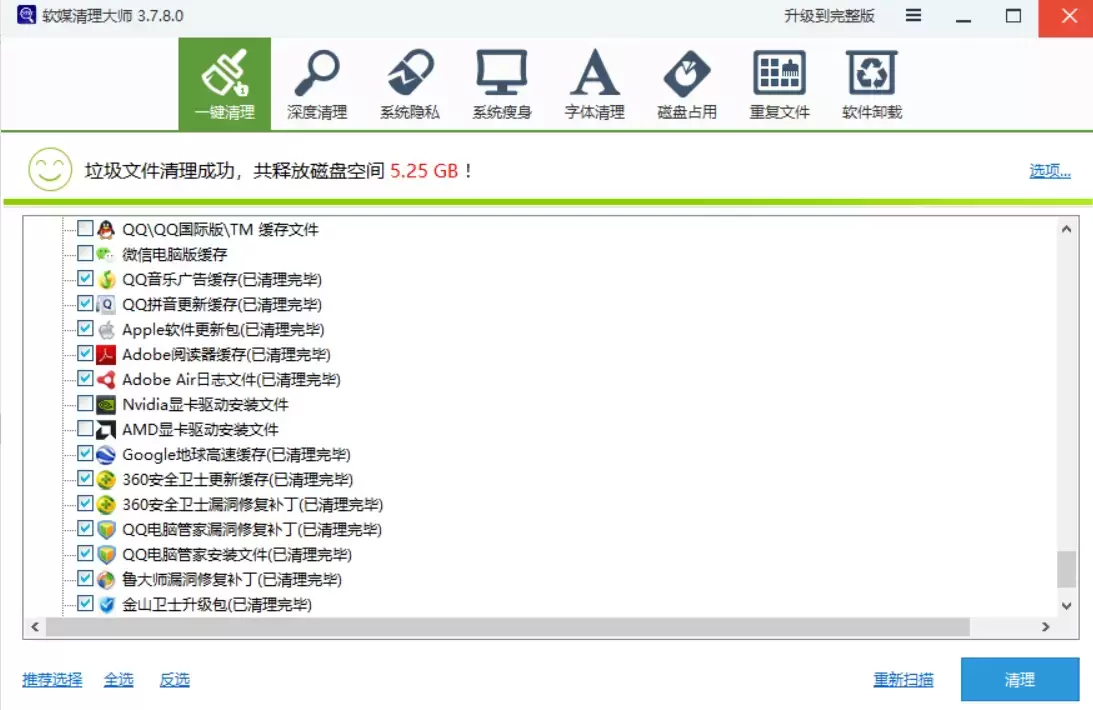Click the Google Earth icon
Screen dimensions: 1093x710
click(x=106, y=455)
